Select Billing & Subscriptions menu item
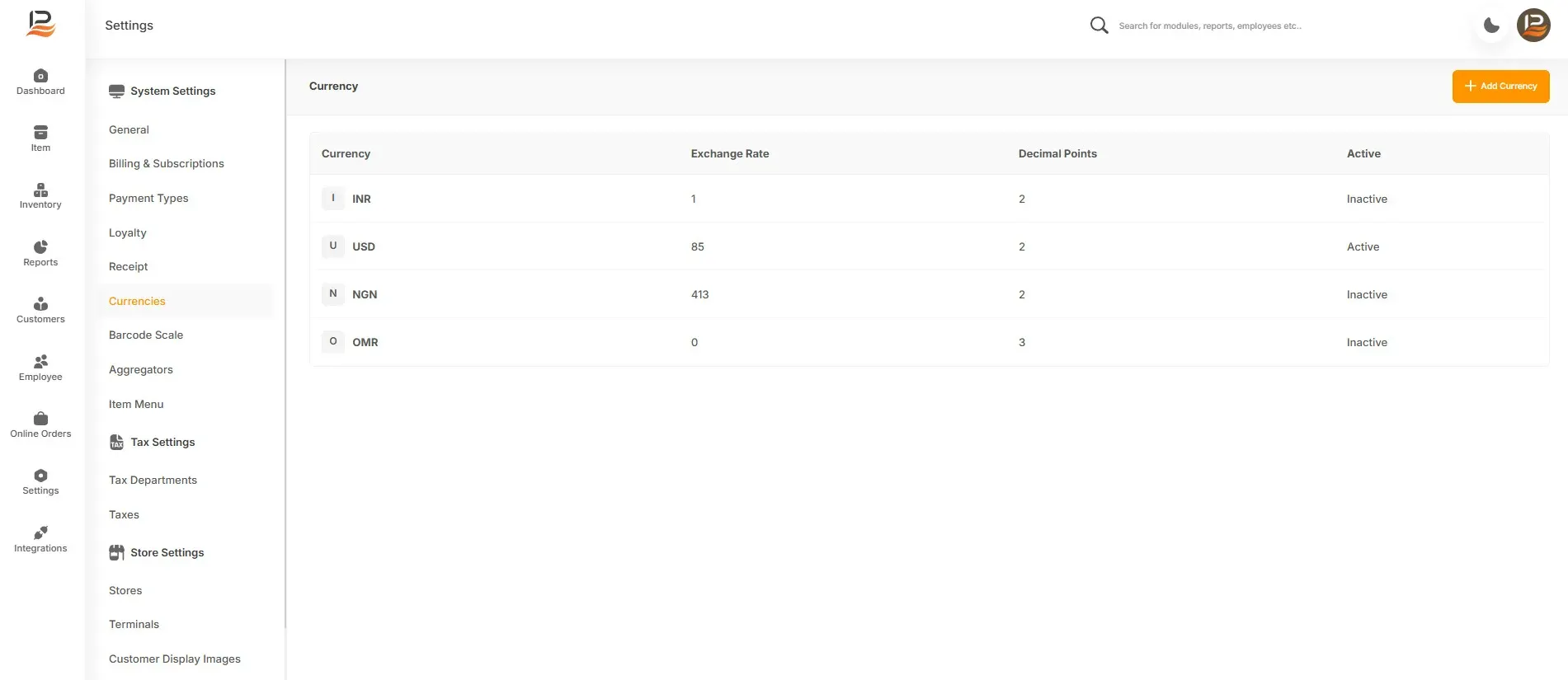Viewport: 1568px width, 680px height. click(167, 164)
